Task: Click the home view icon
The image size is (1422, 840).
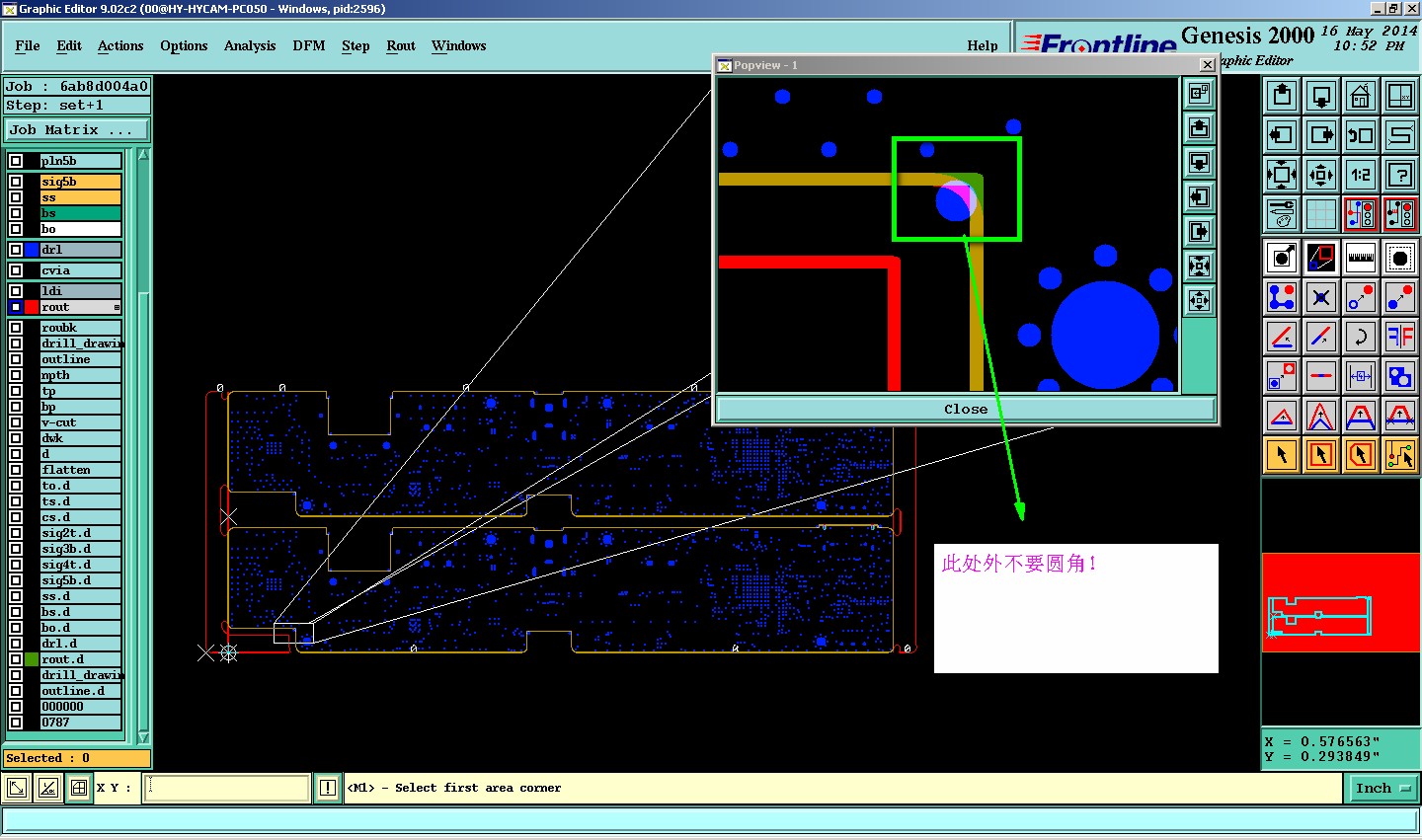Action: tap(1361, 96)
